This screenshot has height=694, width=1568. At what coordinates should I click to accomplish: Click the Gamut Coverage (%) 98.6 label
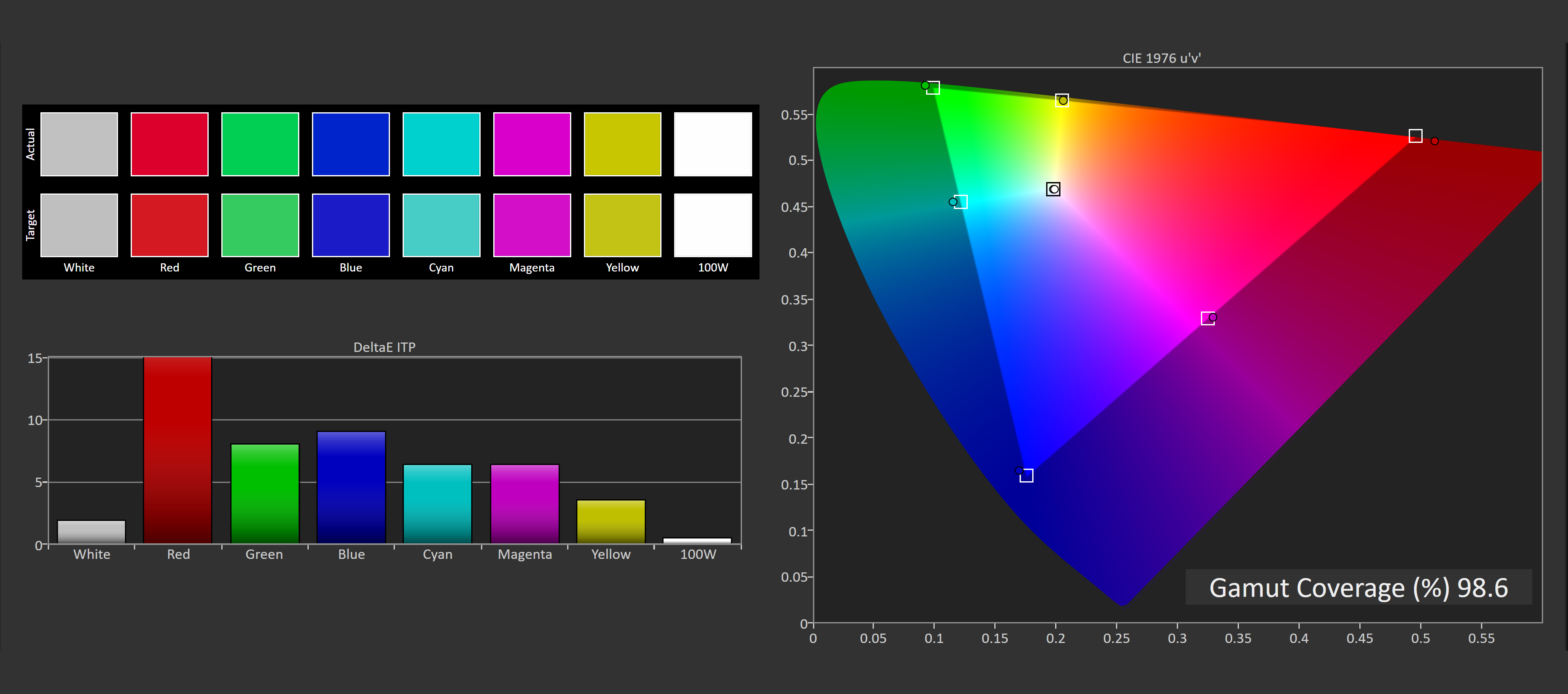pos(1359,587)
